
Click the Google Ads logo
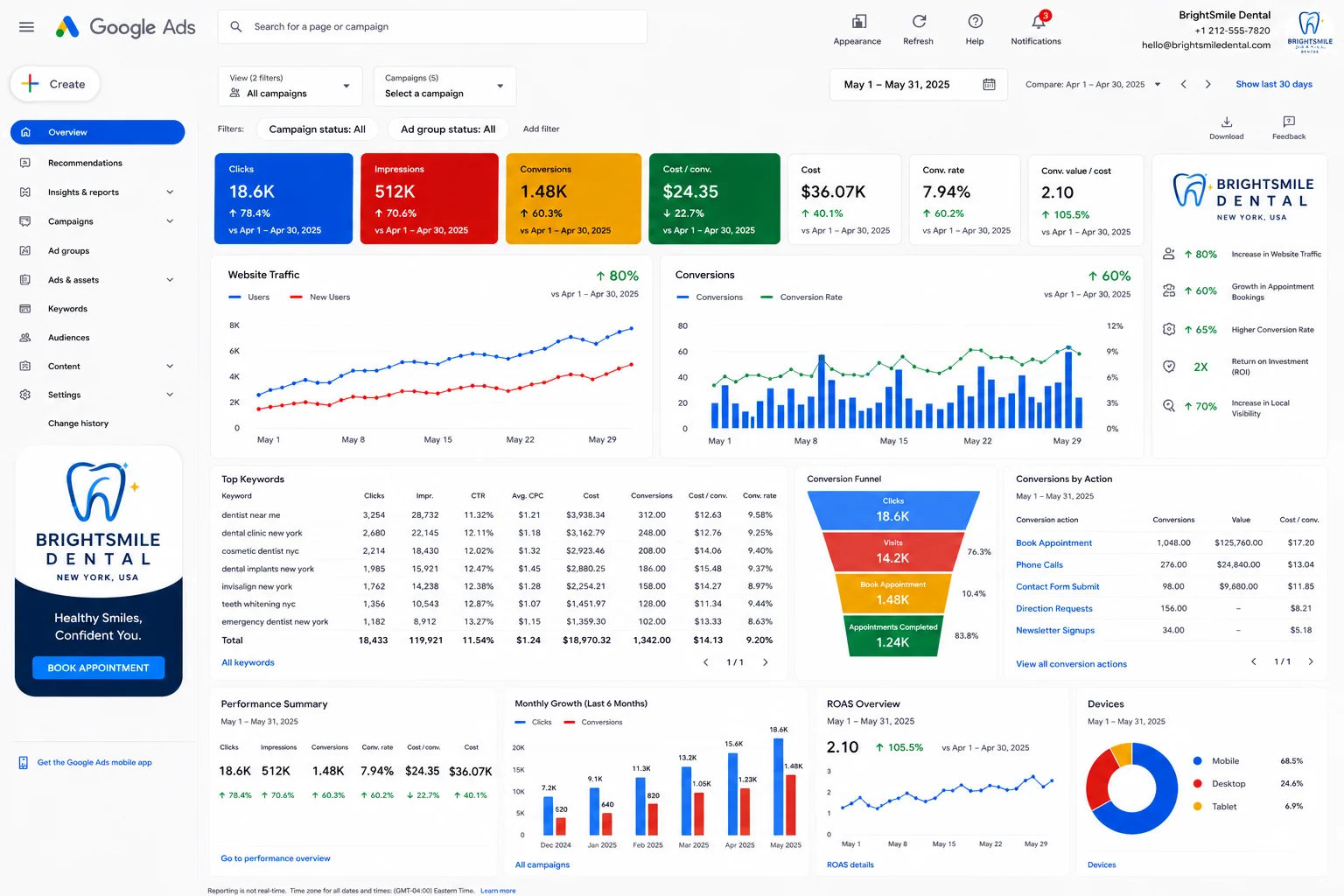(125, 27)
